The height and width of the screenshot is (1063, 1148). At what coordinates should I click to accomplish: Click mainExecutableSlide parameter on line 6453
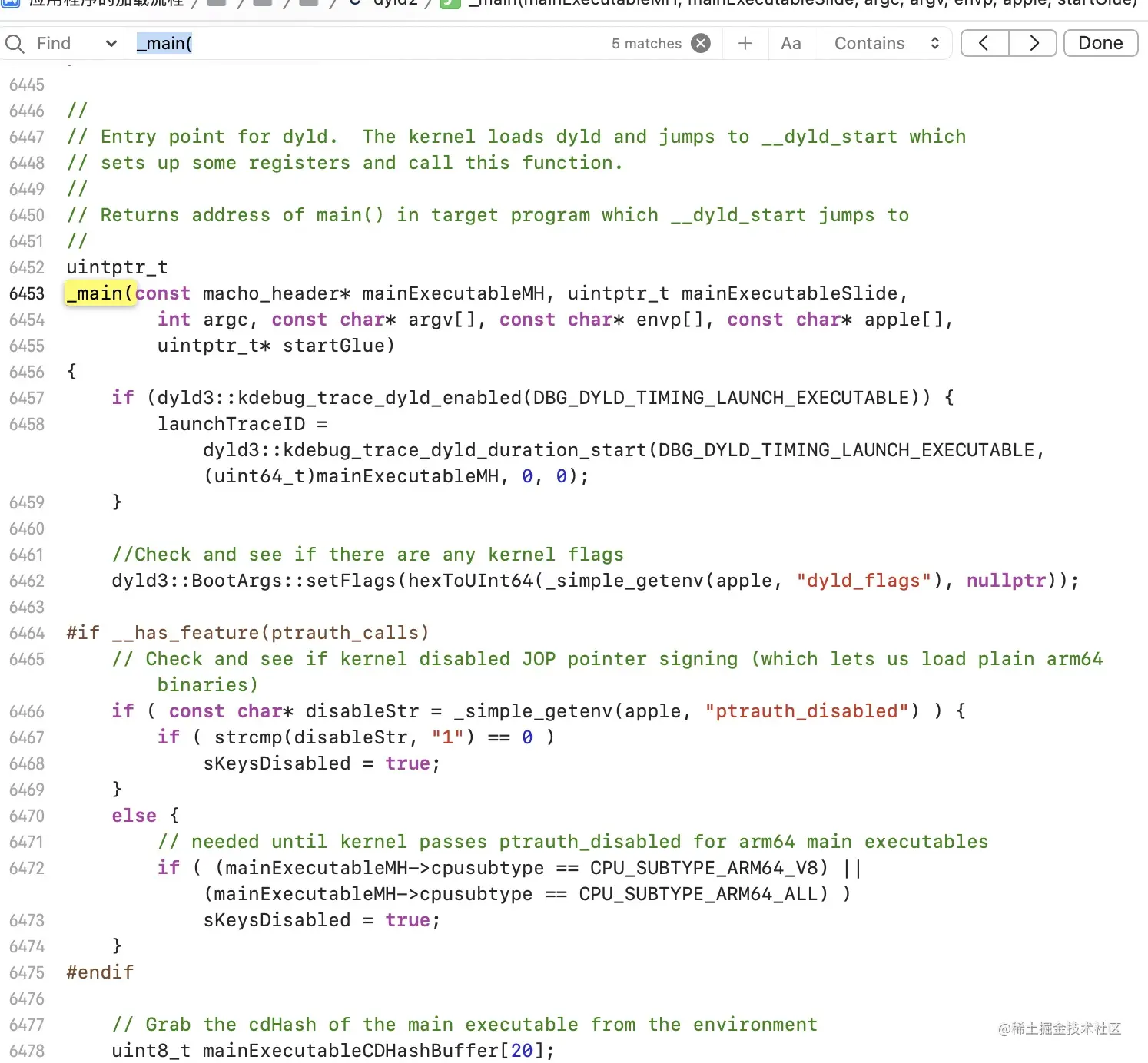click(789, 293)
